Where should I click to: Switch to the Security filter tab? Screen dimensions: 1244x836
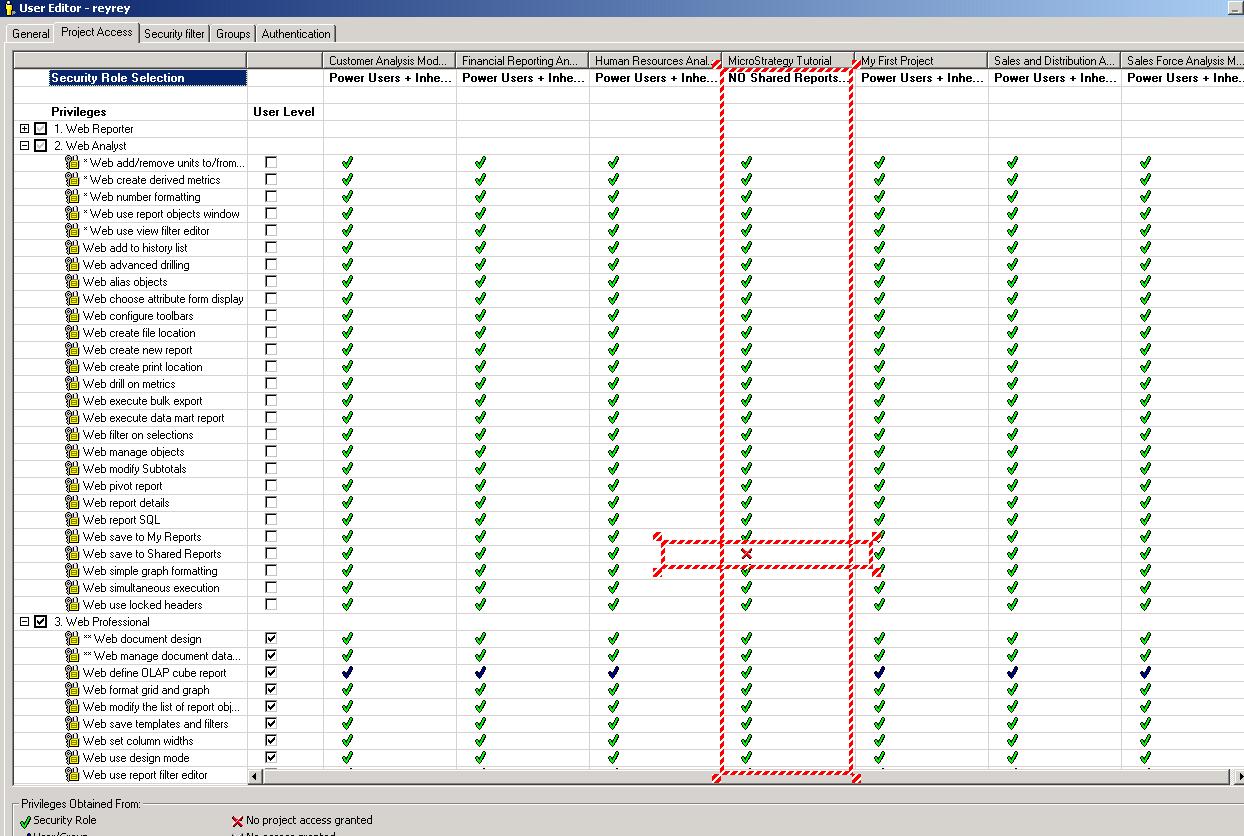click(x=174, y=32)
